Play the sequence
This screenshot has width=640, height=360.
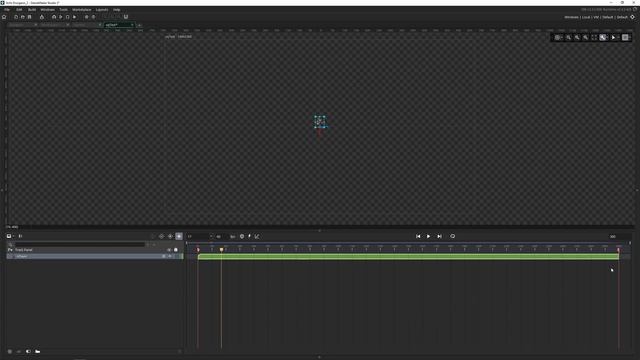(x=428, y=236)
